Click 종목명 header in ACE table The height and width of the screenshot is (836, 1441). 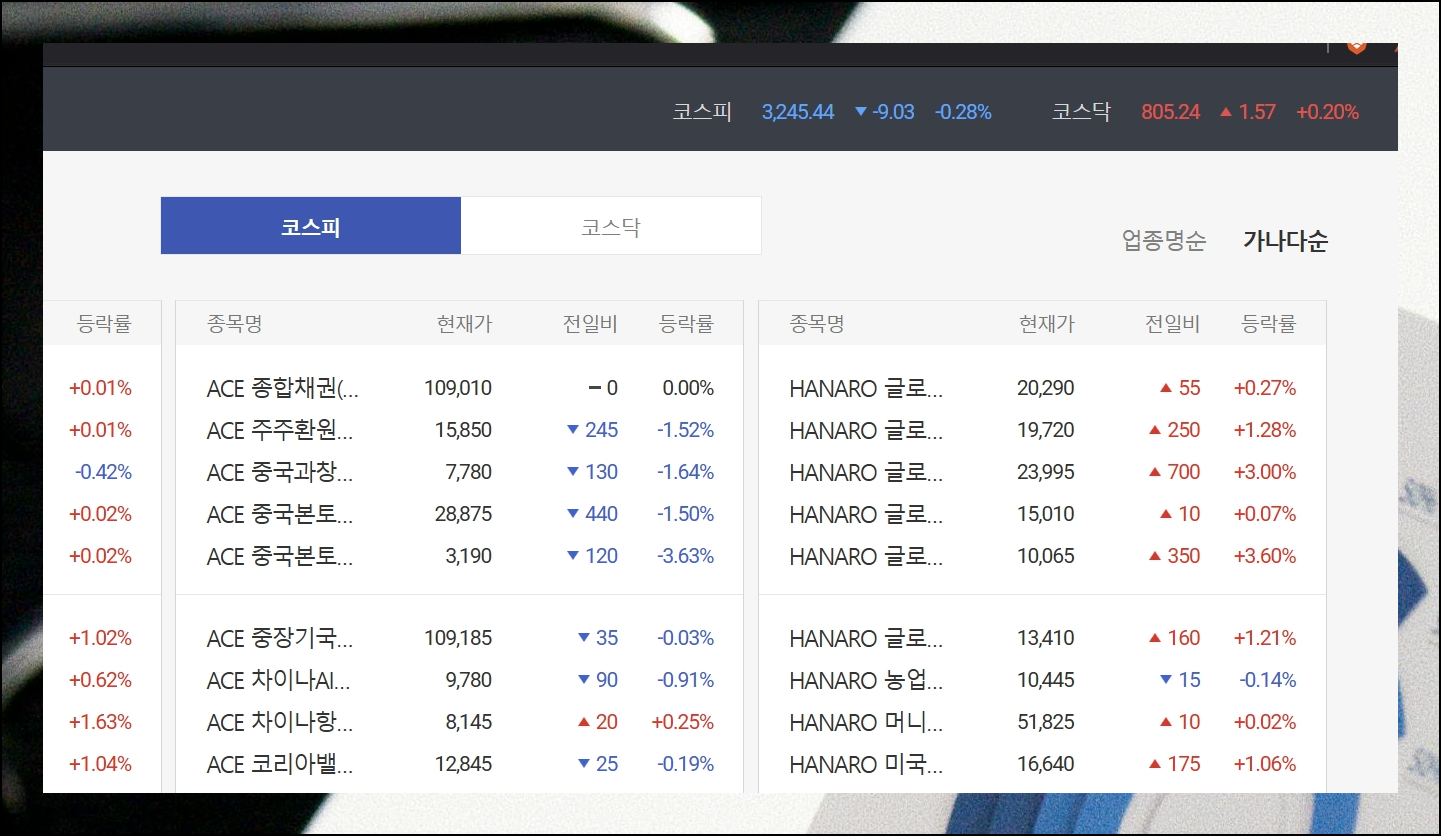click(234, 324)
